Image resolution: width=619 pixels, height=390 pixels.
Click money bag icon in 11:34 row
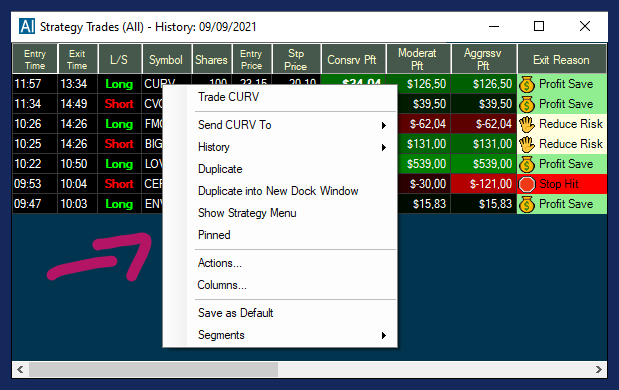pos(527,104)
